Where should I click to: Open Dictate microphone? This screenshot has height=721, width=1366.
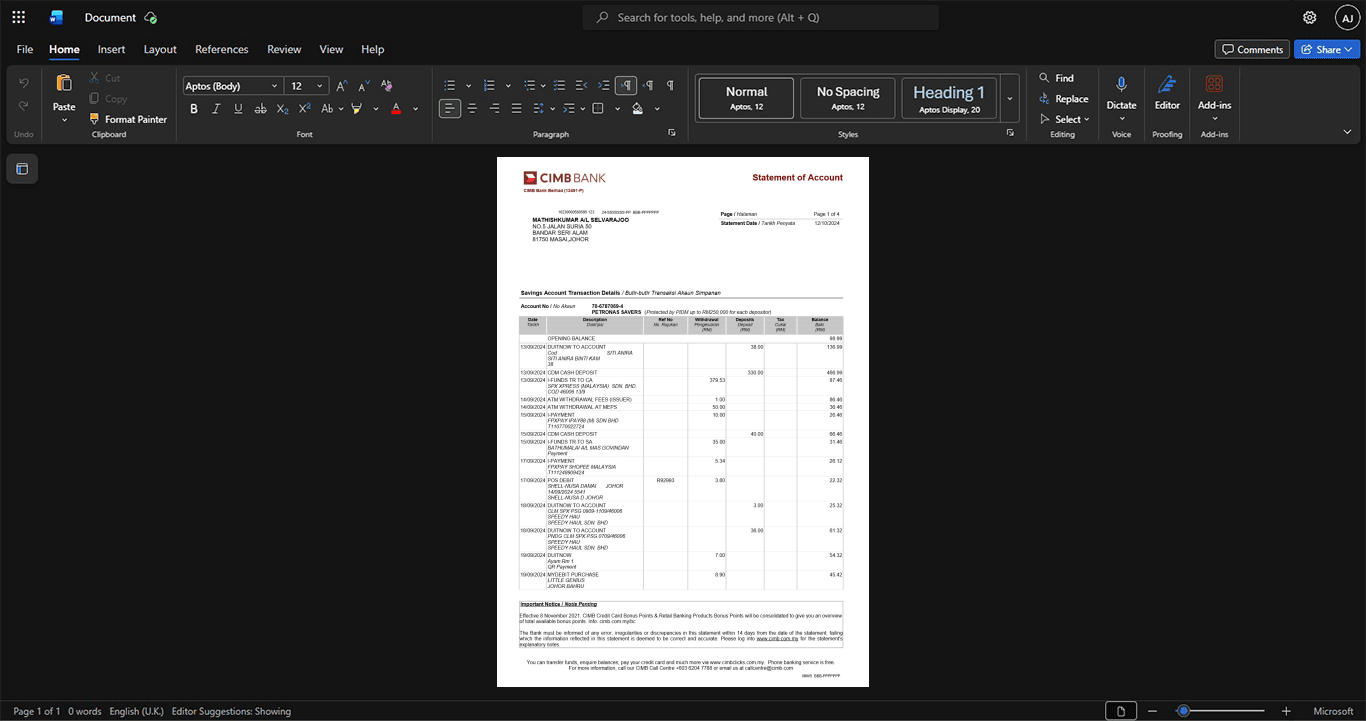coord(1121,92)
